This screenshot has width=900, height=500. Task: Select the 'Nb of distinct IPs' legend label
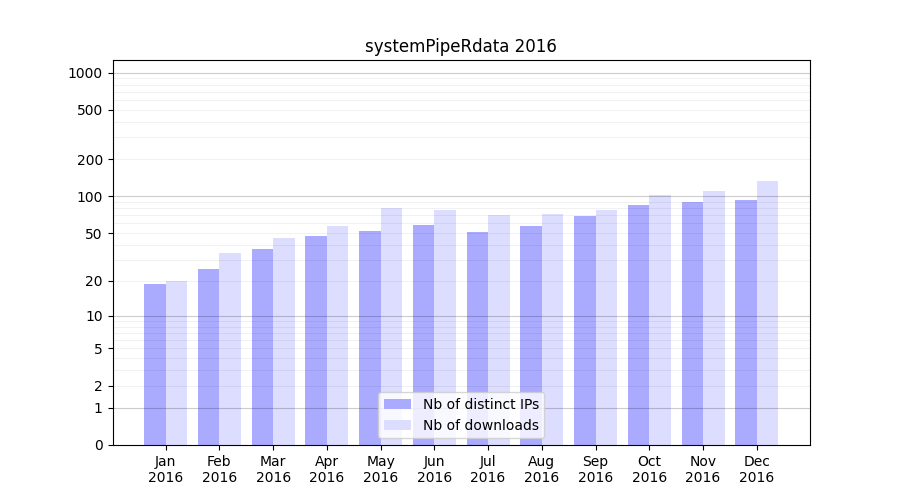coord(480,404)
